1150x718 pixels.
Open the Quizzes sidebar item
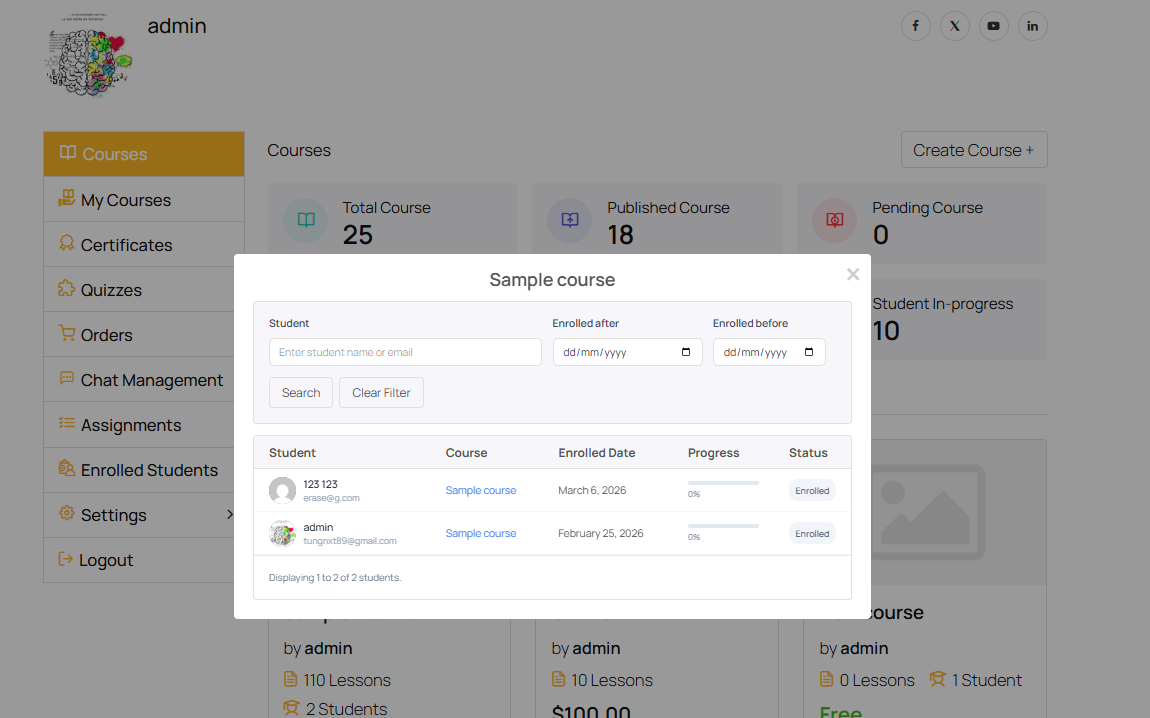point(111,290)
